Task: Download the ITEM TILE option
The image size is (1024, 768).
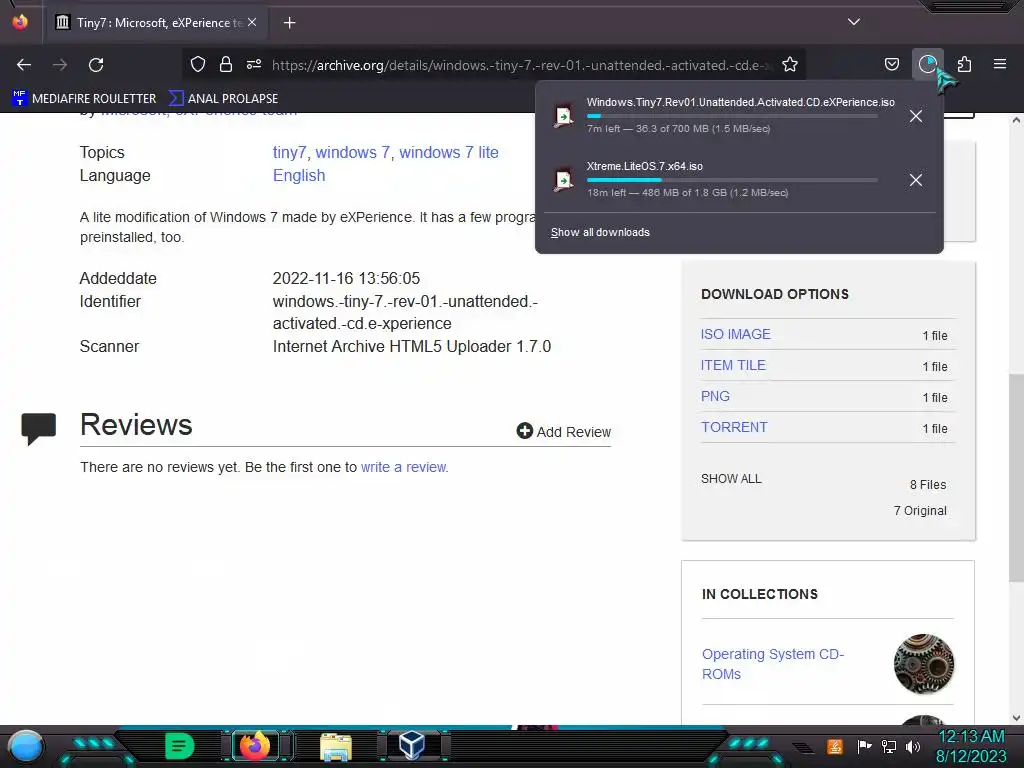Action: click(733, 366)
